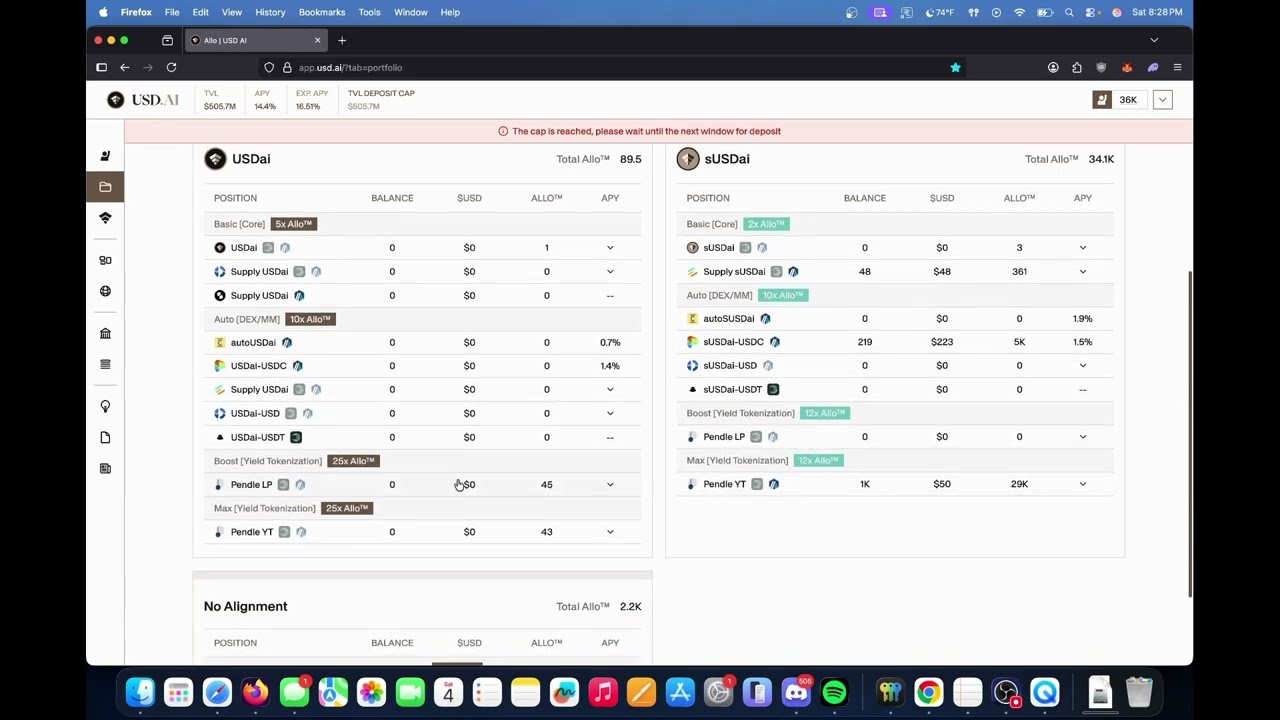
Task: Click the chain icon next to autoUSDai
Action: 287,342
